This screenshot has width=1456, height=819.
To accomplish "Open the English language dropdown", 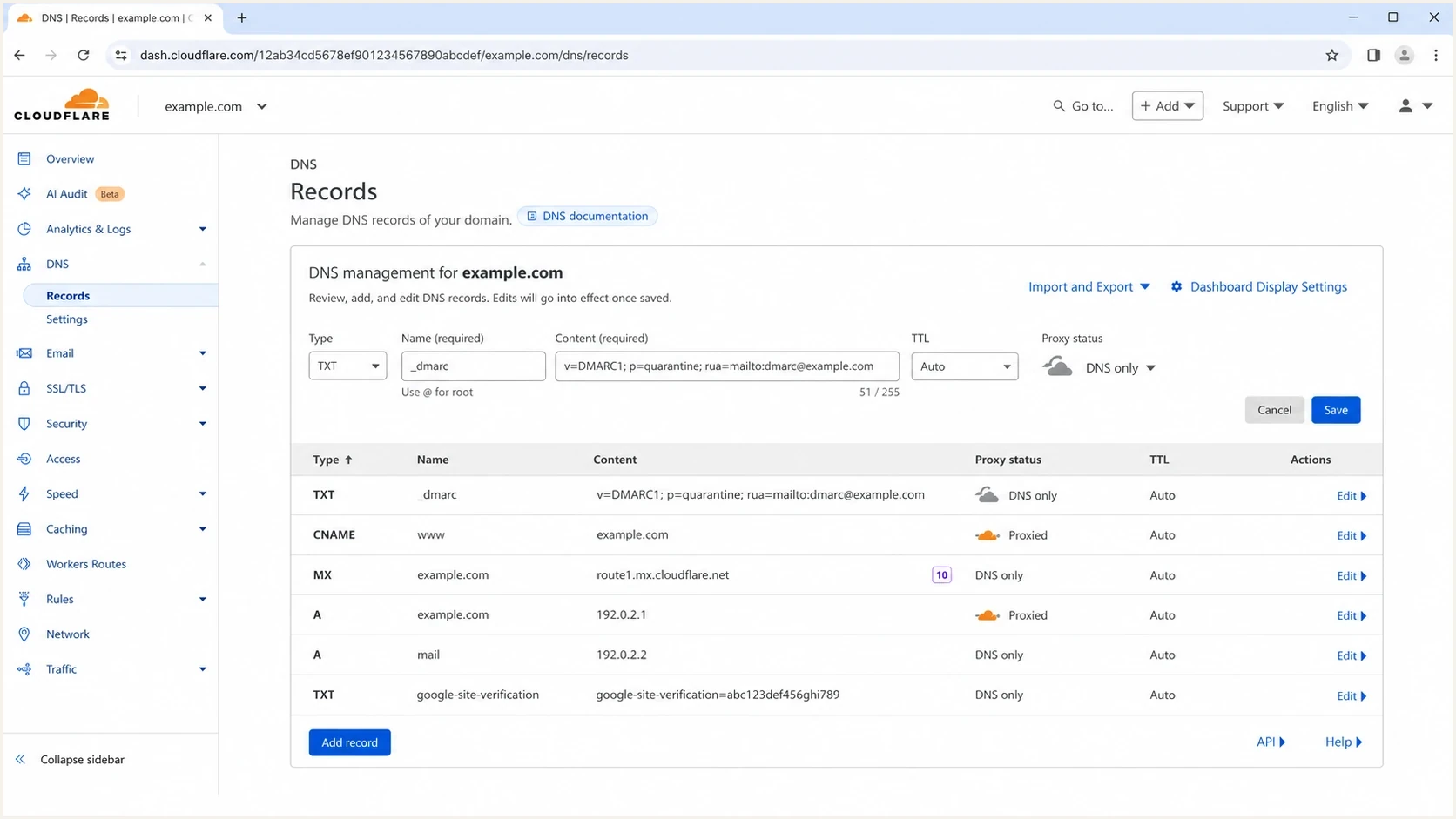I will pos(1340,105).
